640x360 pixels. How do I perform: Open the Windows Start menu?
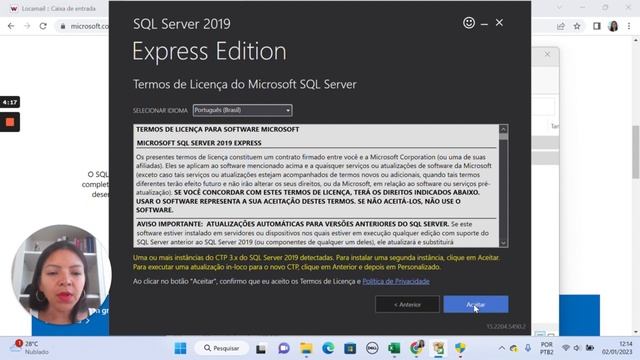[180, 348]
